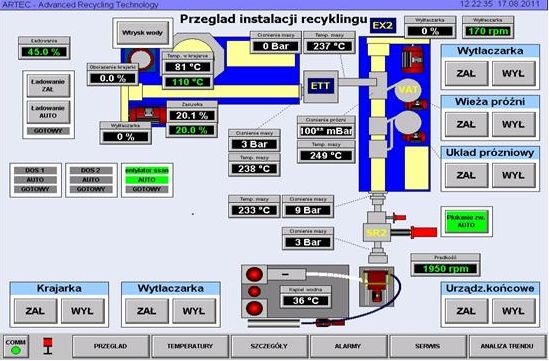Image resolution: width=549 pixels, height=361 pixels.
Task: Edit the 45.0 % Ładowanie setpoint
Action: pyautogui.click(x=44, y=52)
